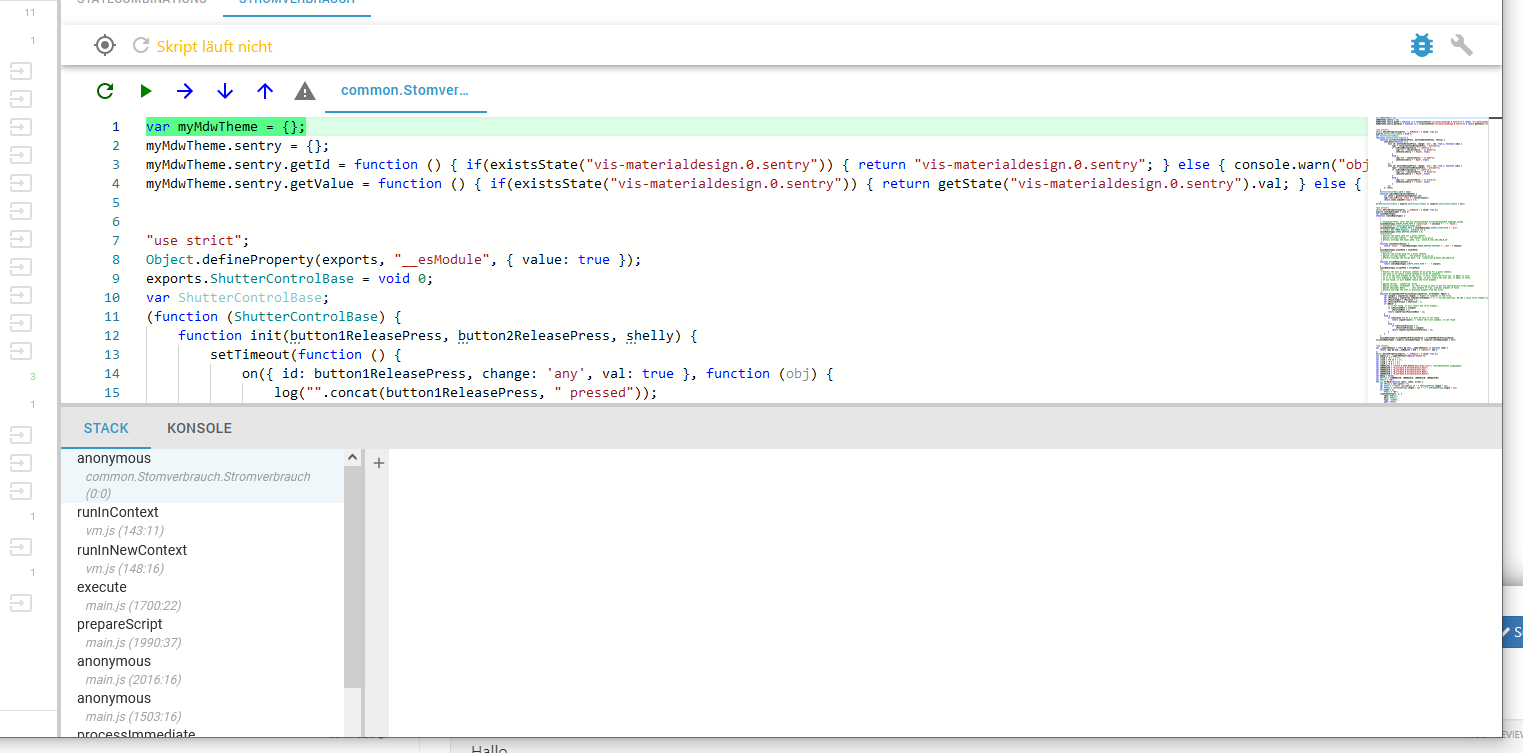Select the runInContext stack frame
The width and height of the screenshot is (1523, 753).
pos(118,512)
